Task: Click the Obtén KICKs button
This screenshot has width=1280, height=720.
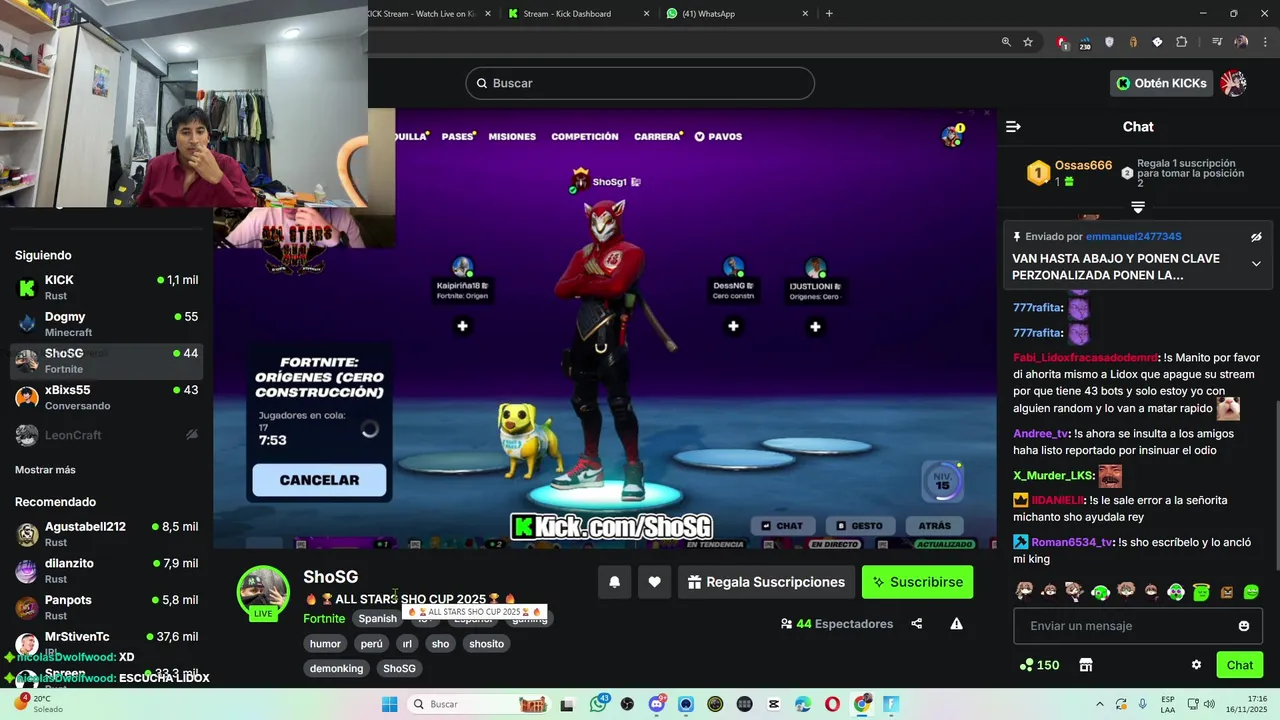Action: click(1162, 83)
